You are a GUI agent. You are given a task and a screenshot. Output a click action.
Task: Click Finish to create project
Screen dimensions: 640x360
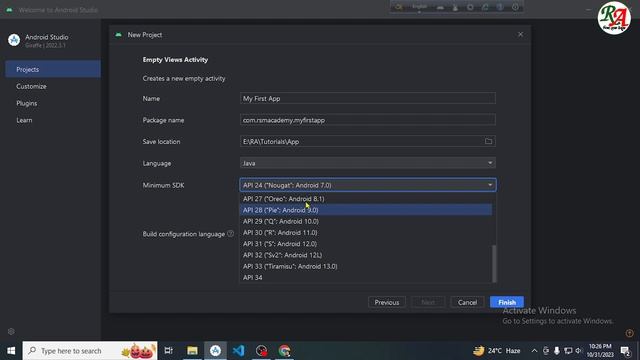(x=507, y=302)
